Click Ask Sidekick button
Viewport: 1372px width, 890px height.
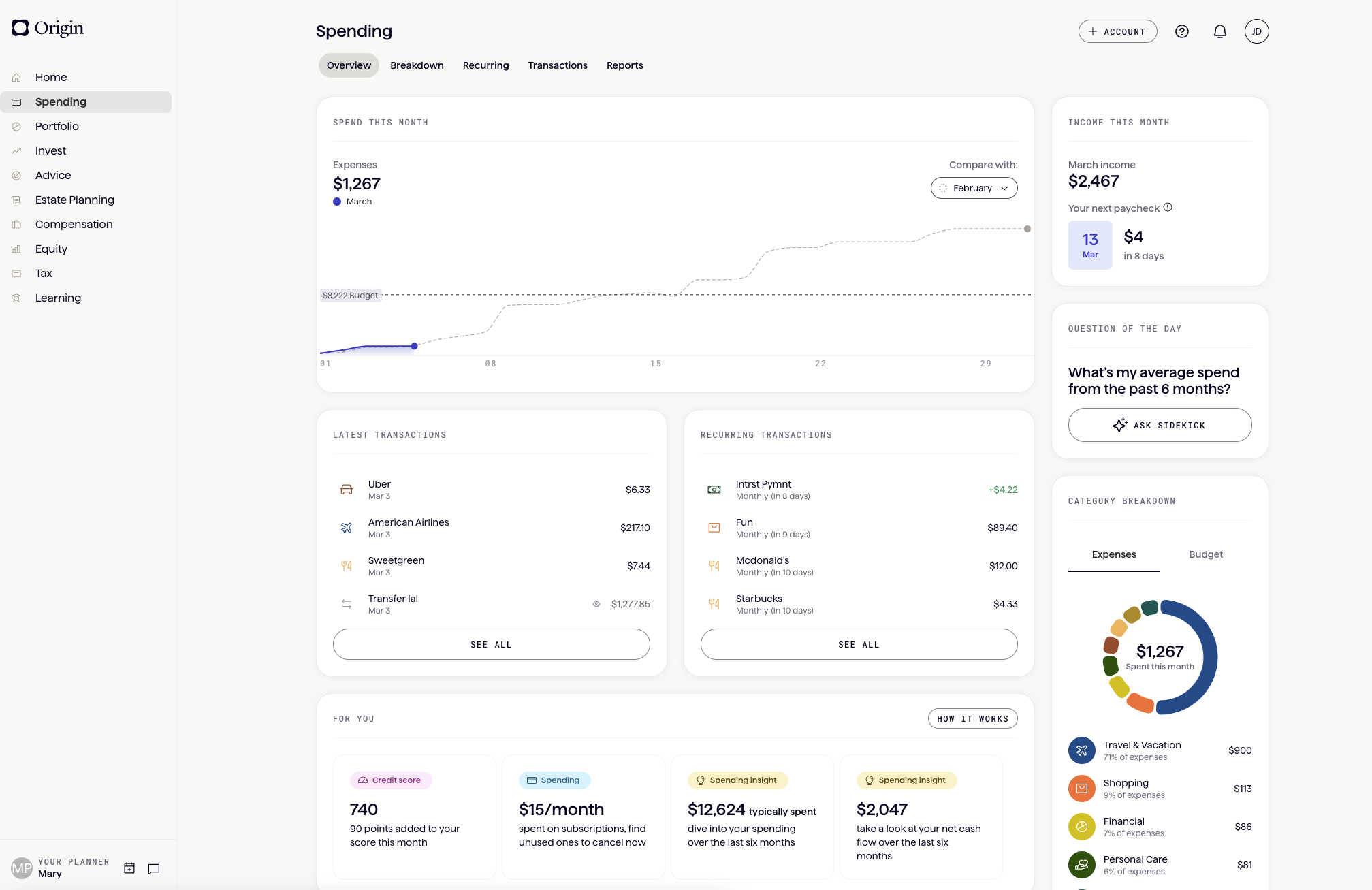pos(1160,425)
